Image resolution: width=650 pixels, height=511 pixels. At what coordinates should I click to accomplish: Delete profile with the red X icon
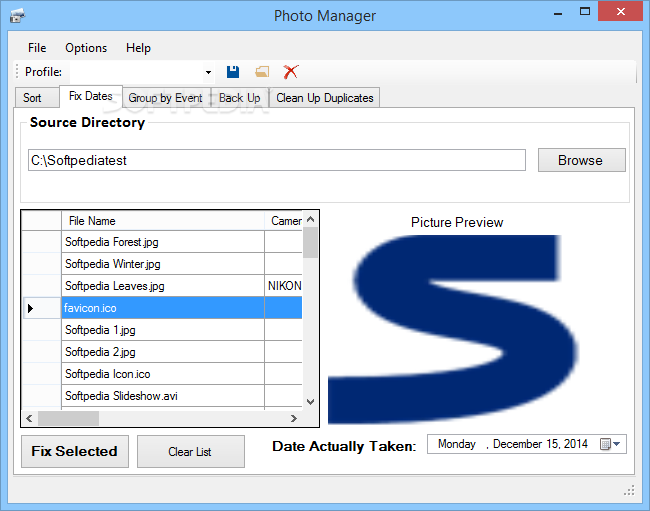tap(291, 72)
